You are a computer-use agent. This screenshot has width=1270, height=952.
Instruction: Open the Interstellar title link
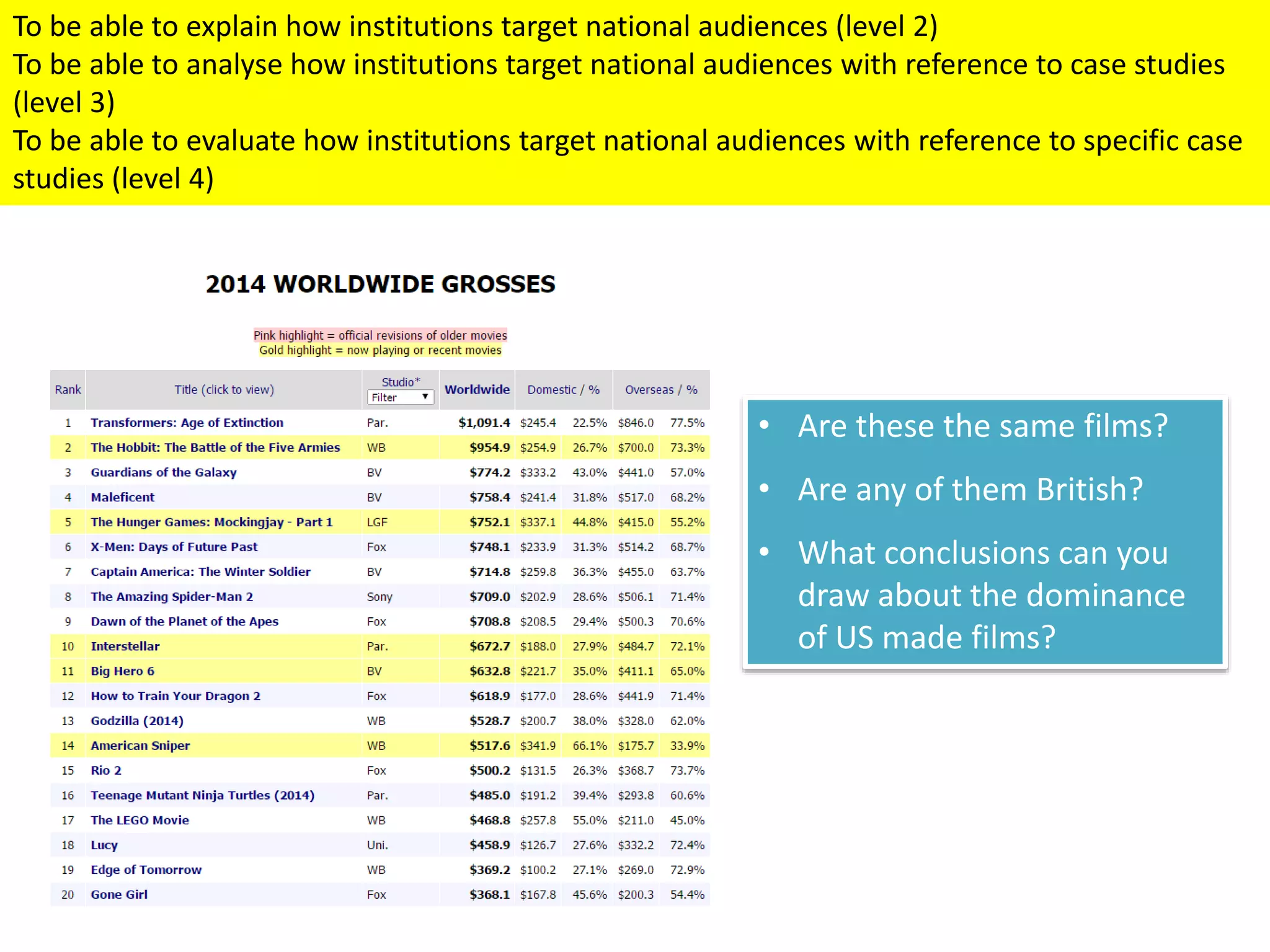(x=125, y=646)
